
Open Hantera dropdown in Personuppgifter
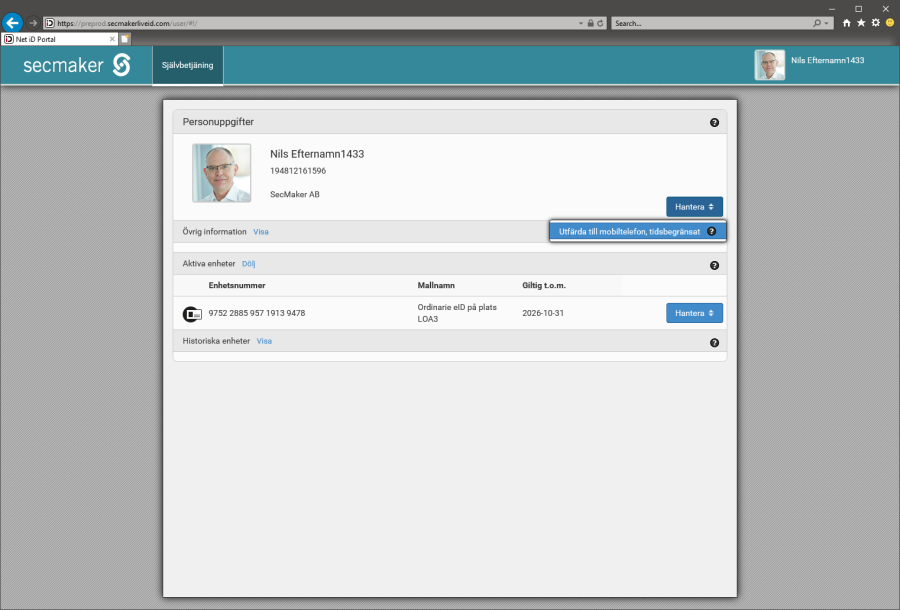point(694,207)
